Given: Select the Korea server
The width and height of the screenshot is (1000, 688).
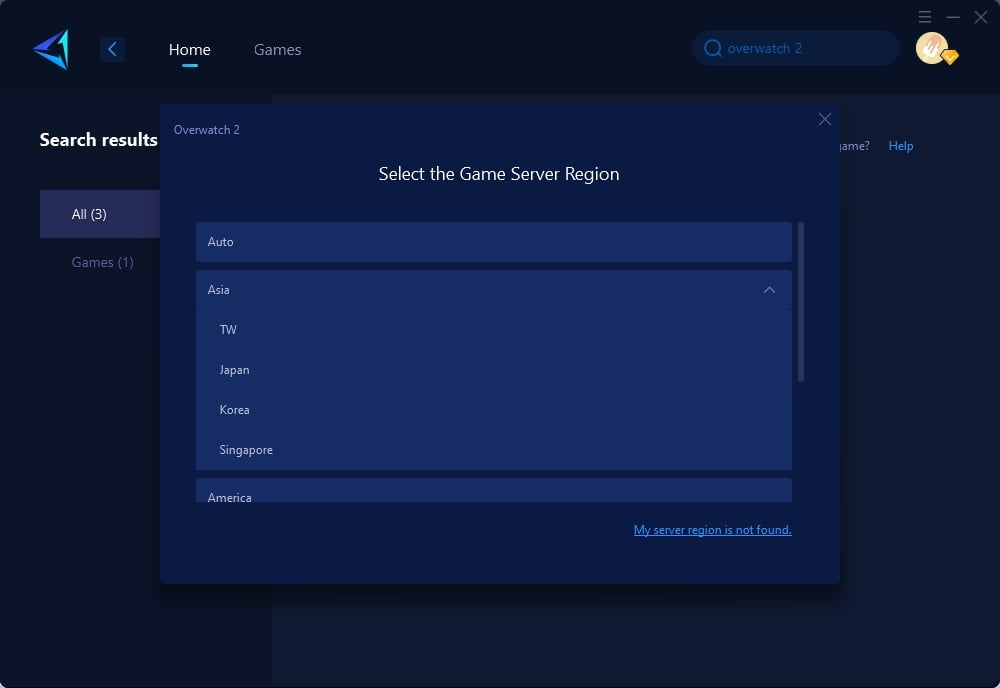Looking at the screenshot, I should pyautogui.click(x=494, y=410).
